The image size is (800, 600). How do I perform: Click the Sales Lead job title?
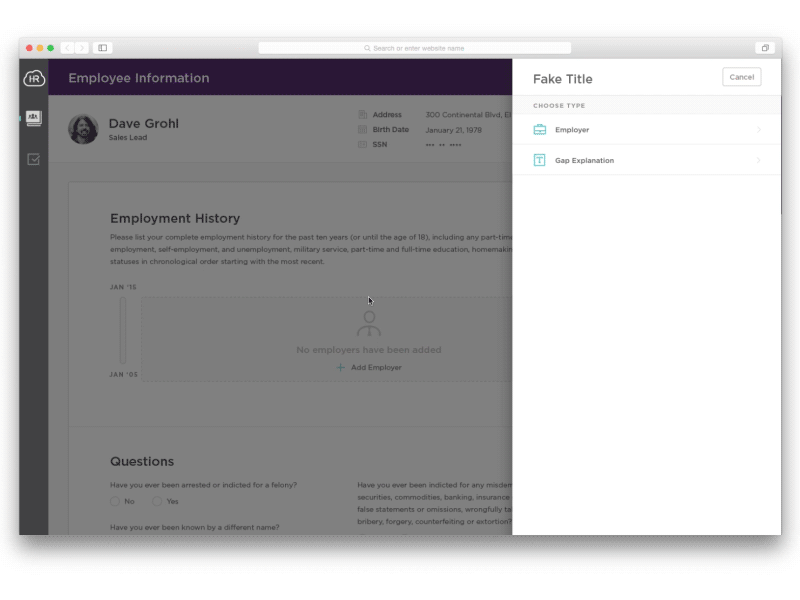[x=128, y=137]
